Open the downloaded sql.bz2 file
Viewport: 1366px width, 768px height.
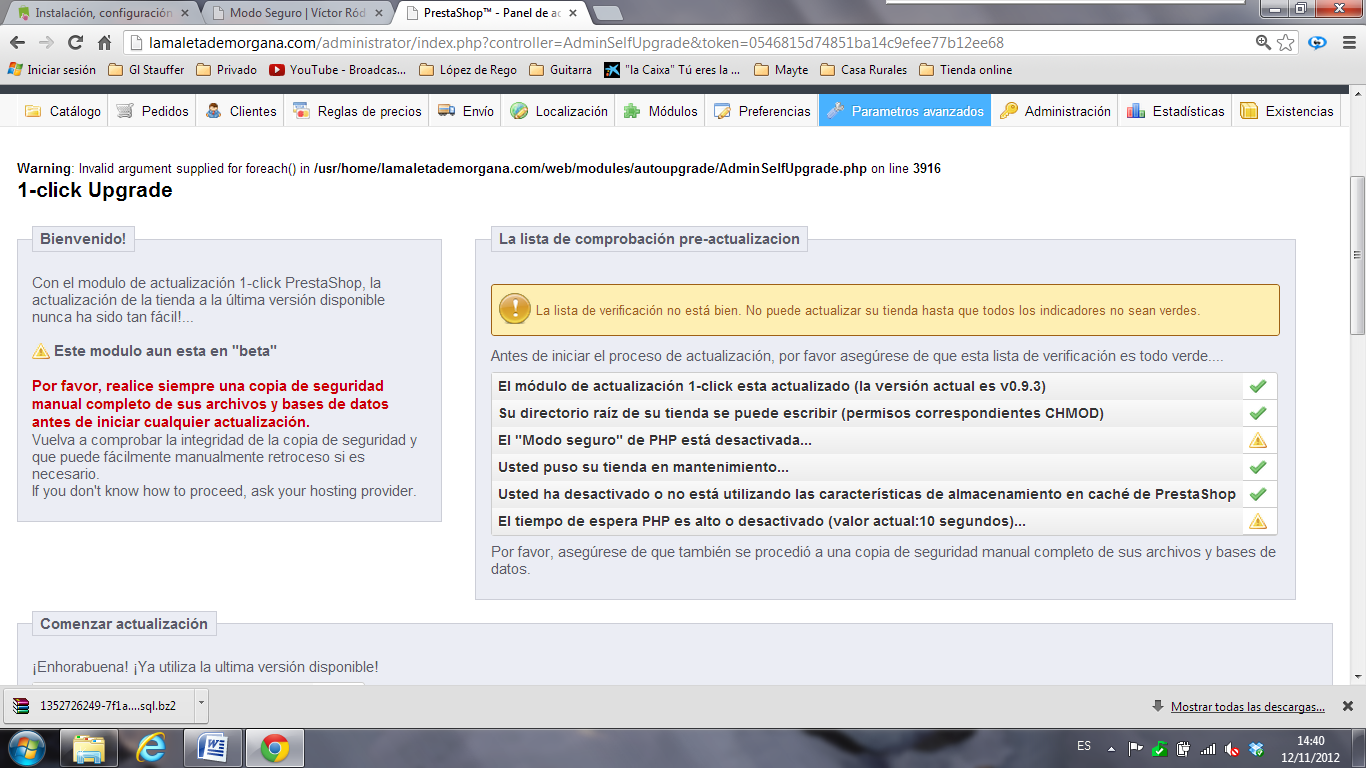point(98,706)
